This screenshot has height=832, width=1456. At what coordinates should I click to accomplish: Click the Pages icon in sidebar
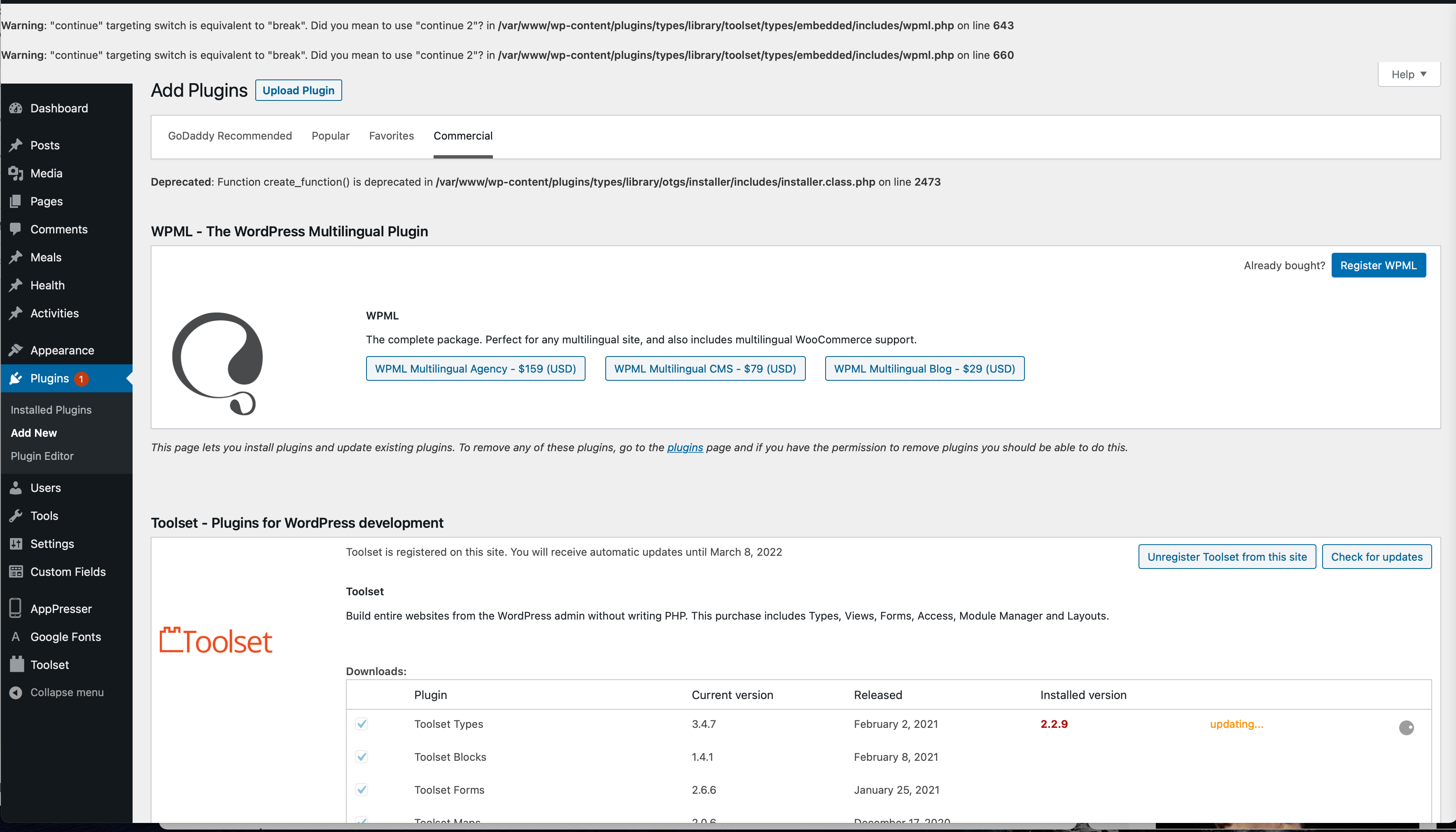(x=15, y=201)
